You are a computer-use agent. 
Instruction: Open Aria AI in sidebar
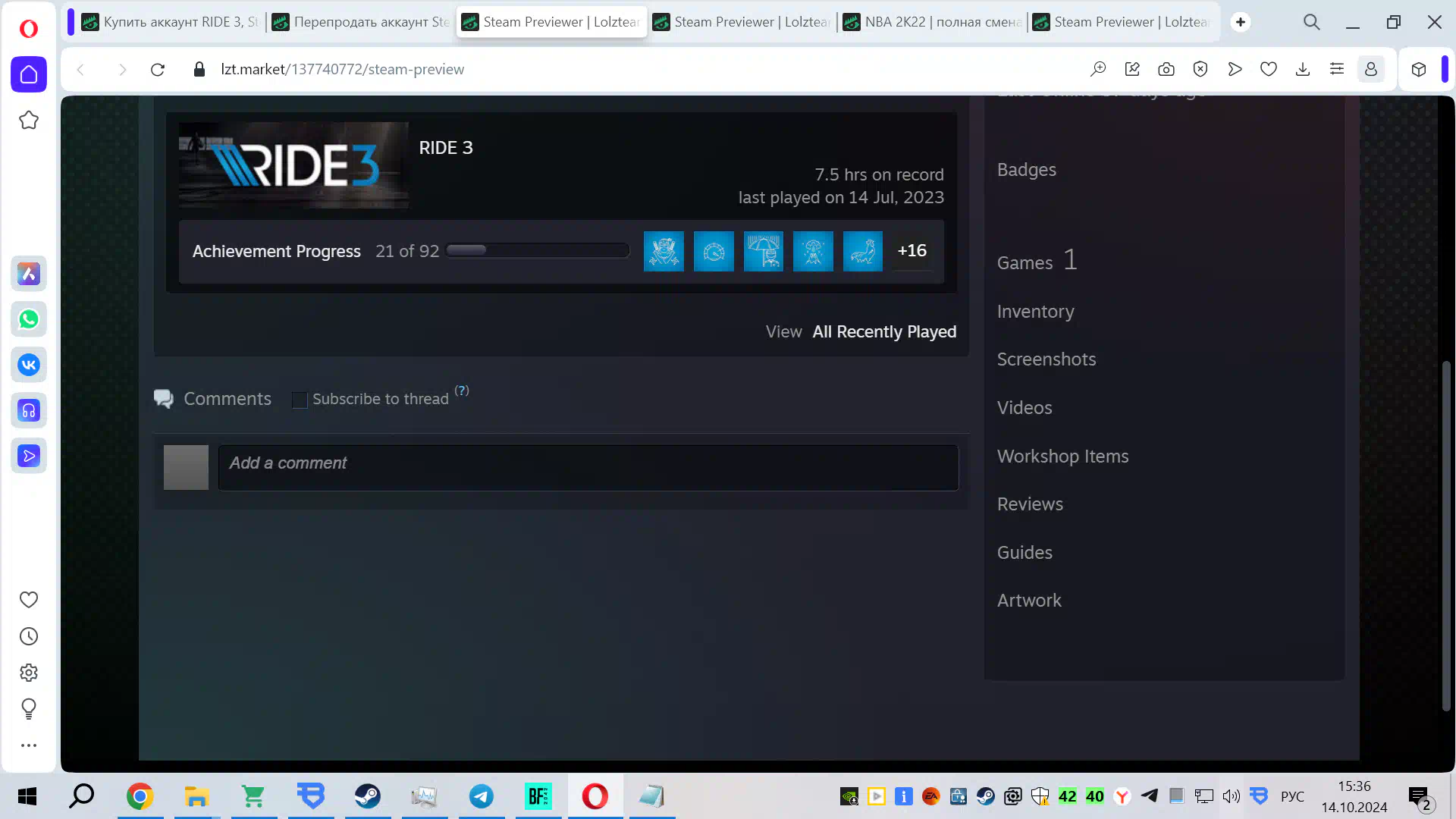coord(29,274)
